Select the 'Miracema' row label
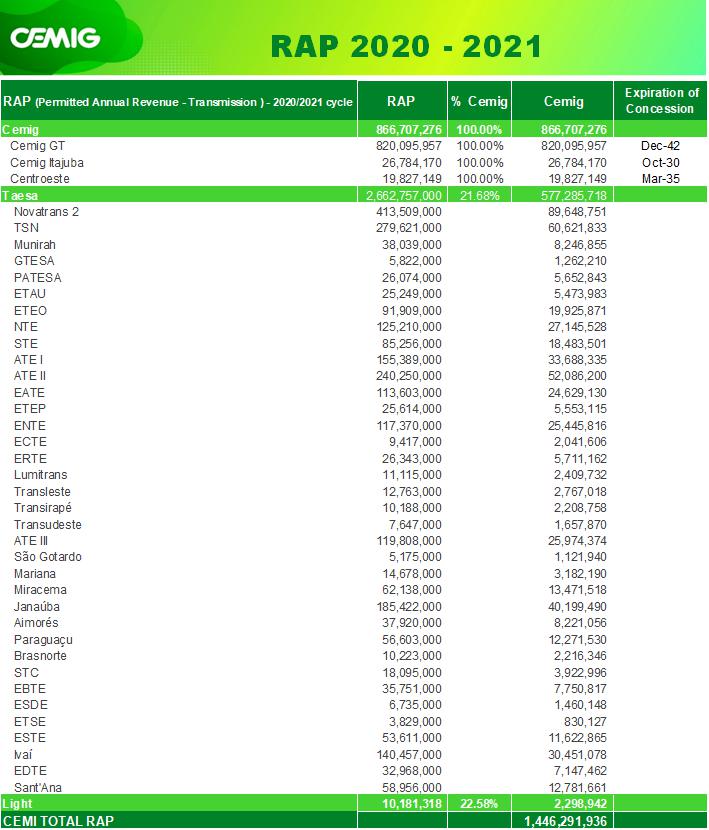The height and width of the screenshot is (830, 709). [40, 590]
